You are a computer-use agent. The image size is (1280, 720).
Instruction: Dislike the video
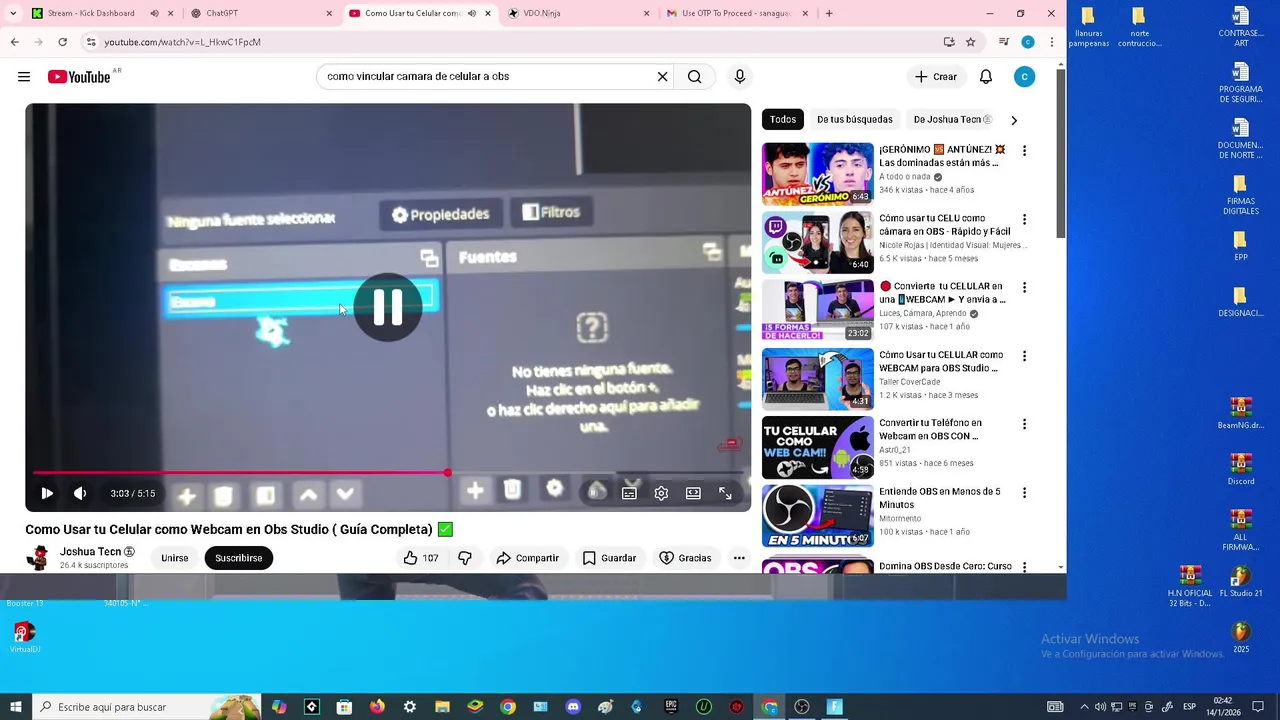(x=465, y=558)
